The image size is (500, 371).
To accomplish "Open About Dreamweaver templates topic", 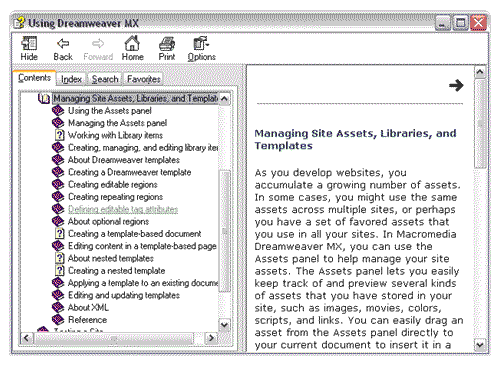I will click(124, 160).
